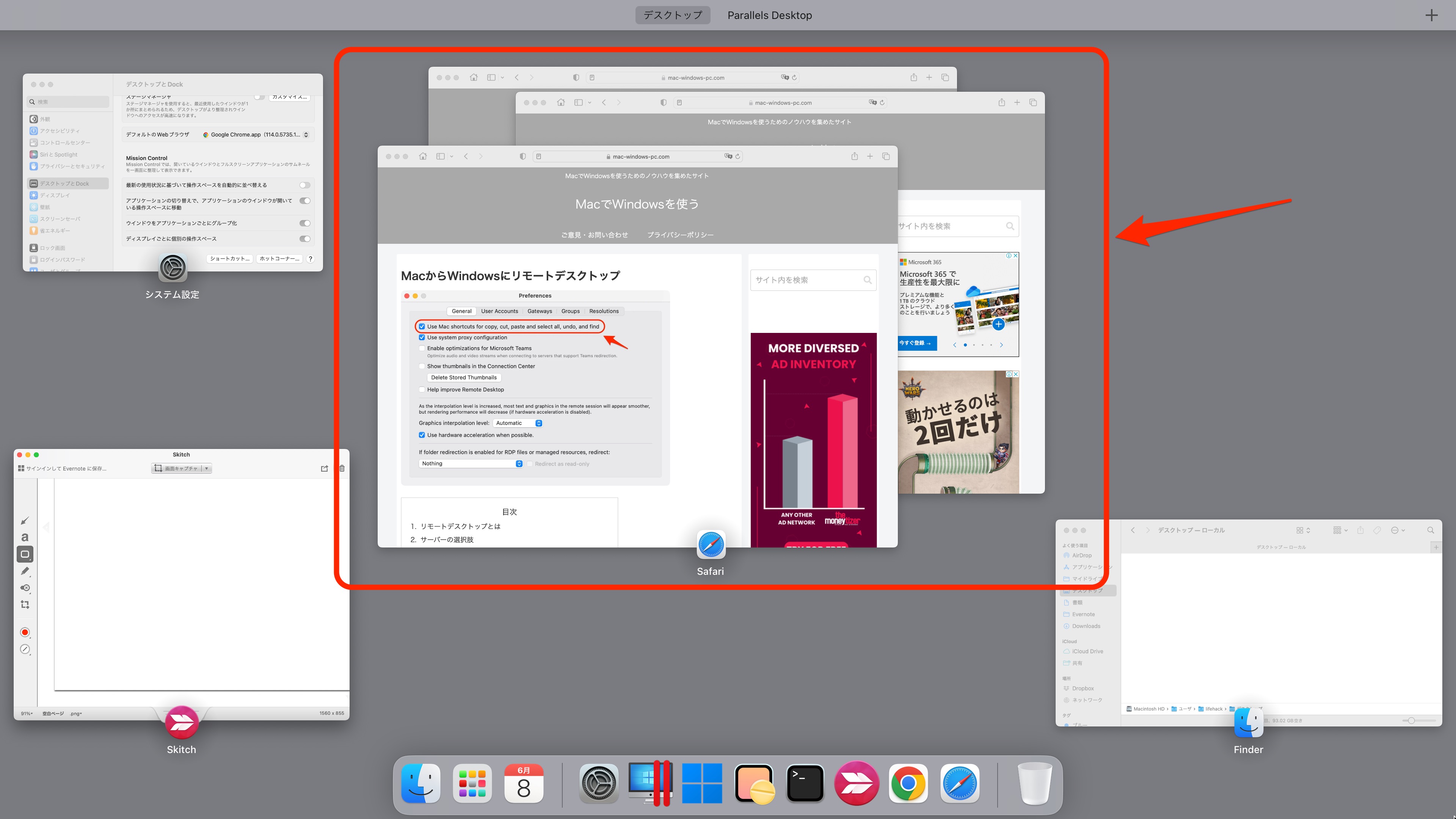Select the text tool in Skitch
The height and width of the screenshot is (819, 1456).
click(x=25, y=538)
